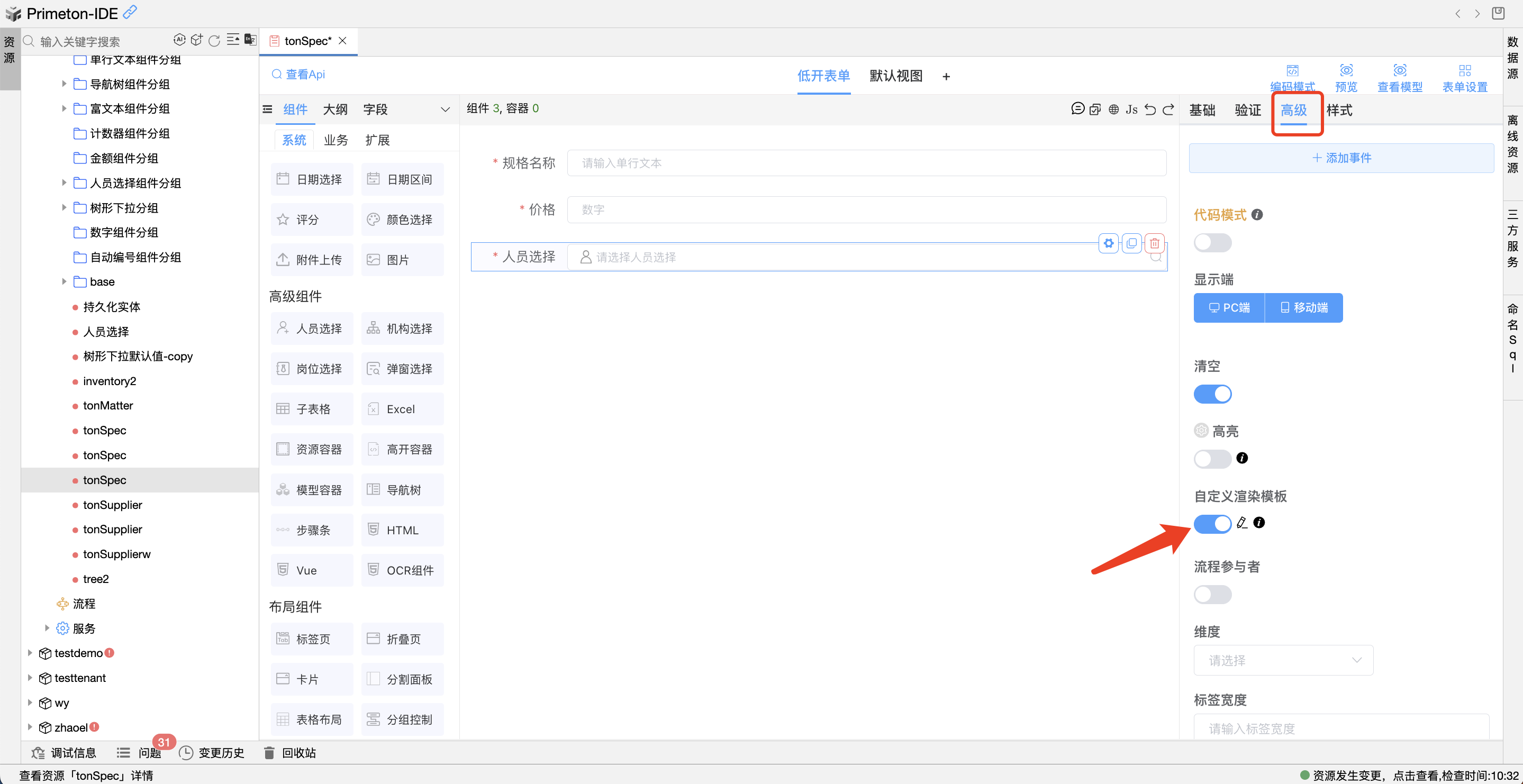Click the redo arrow icon
This screenshot has width=1523, height=784.
1168,110
